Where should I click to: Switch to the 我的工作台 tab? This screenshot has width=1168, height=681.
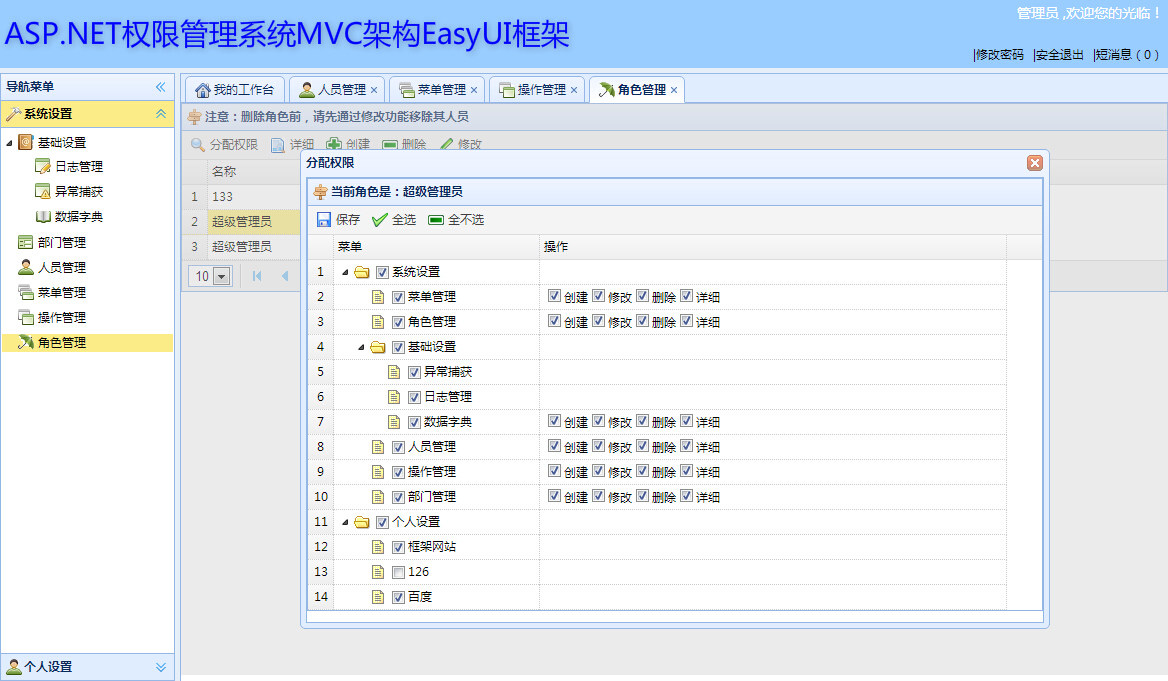(x=235, y=89)
